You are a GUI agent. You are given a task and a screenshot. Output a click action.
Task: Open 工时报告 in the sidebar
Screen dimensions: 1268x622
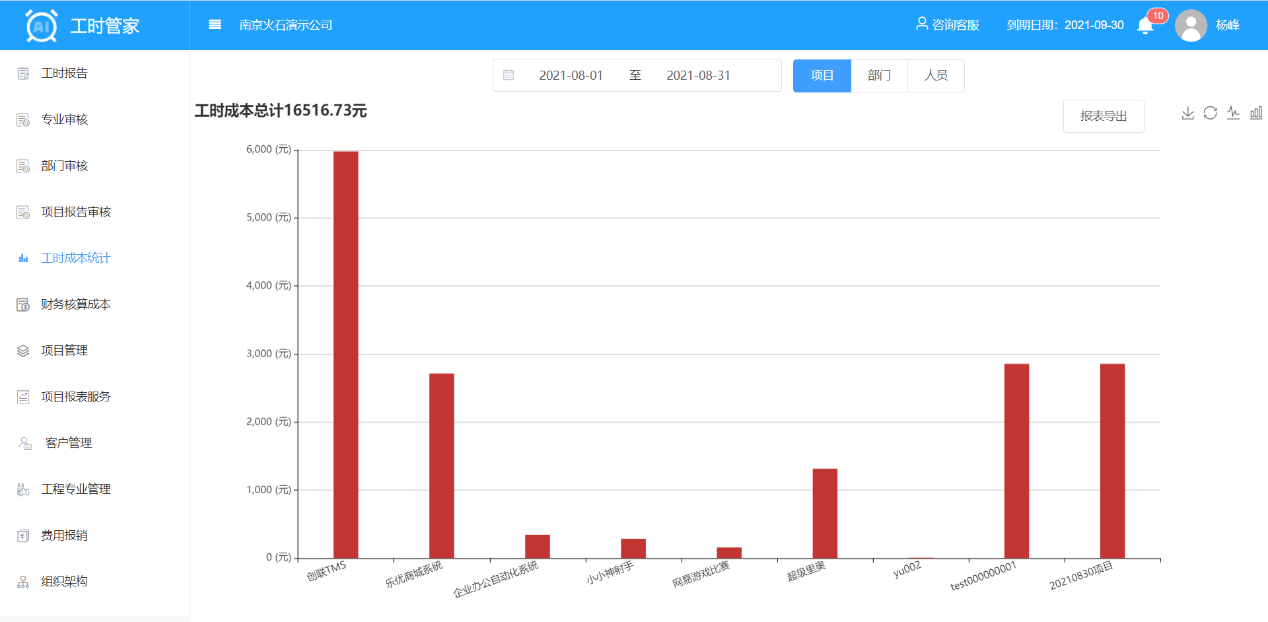pyautogui.click(x=64, y=73)
